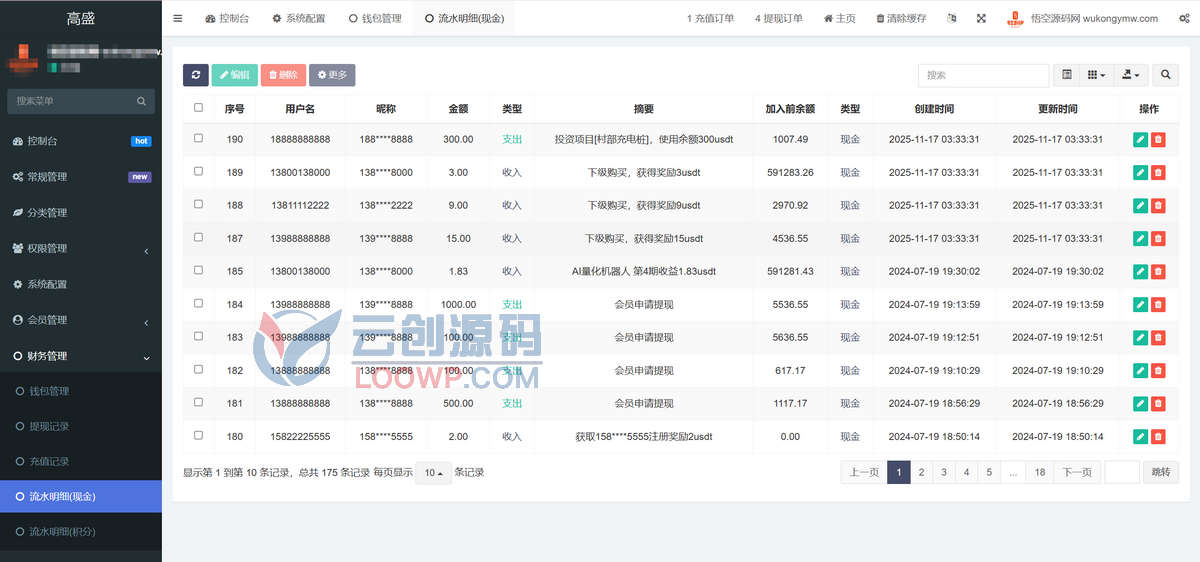Expand the 会员管理 sidebar menu
Viewport: 1200px width, 562px height.
pyautogui.click(x=81, y=320)
